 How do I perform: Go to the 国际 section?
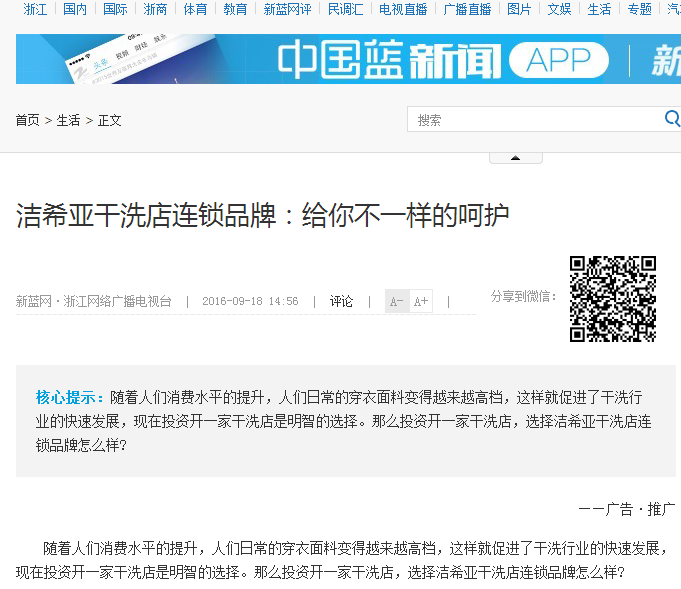point(115,9)
